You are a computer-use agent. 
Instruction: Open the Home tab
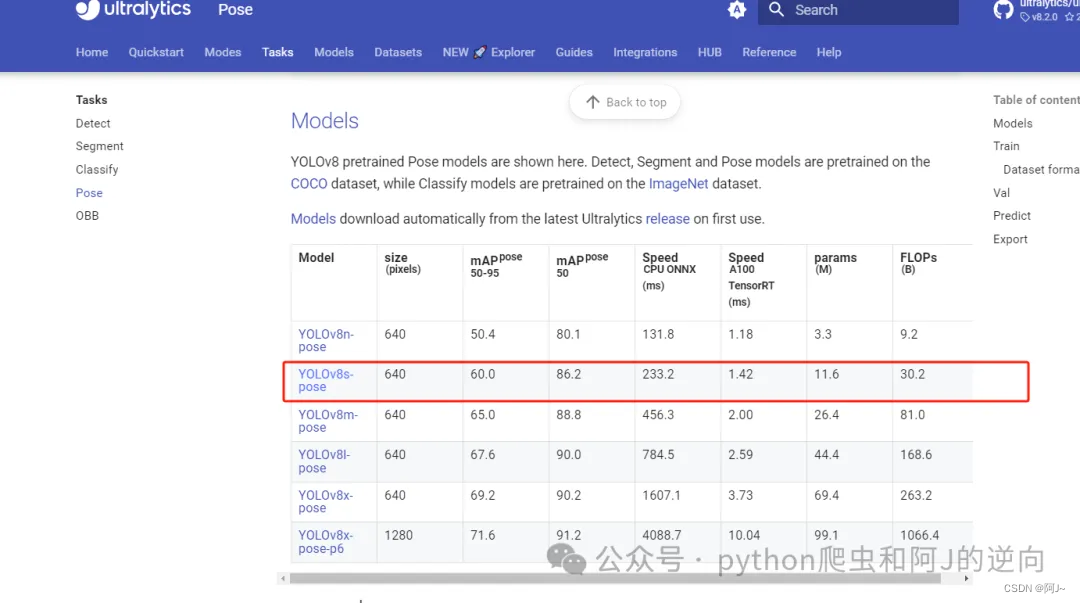coord(92,52)
